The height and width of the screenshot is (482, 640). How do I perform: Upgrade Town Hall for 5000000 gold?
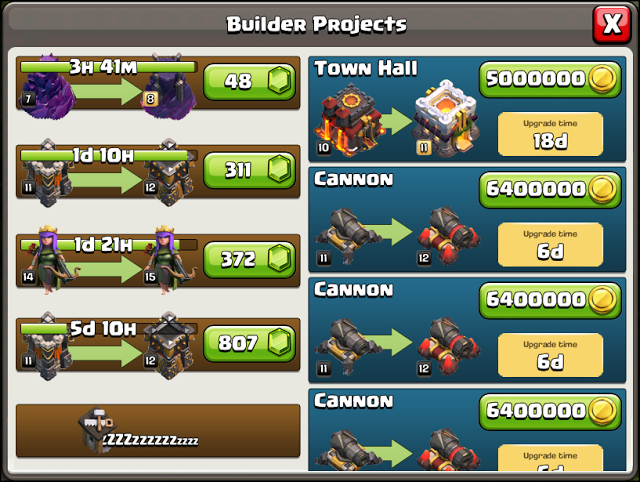coord(550,79)
